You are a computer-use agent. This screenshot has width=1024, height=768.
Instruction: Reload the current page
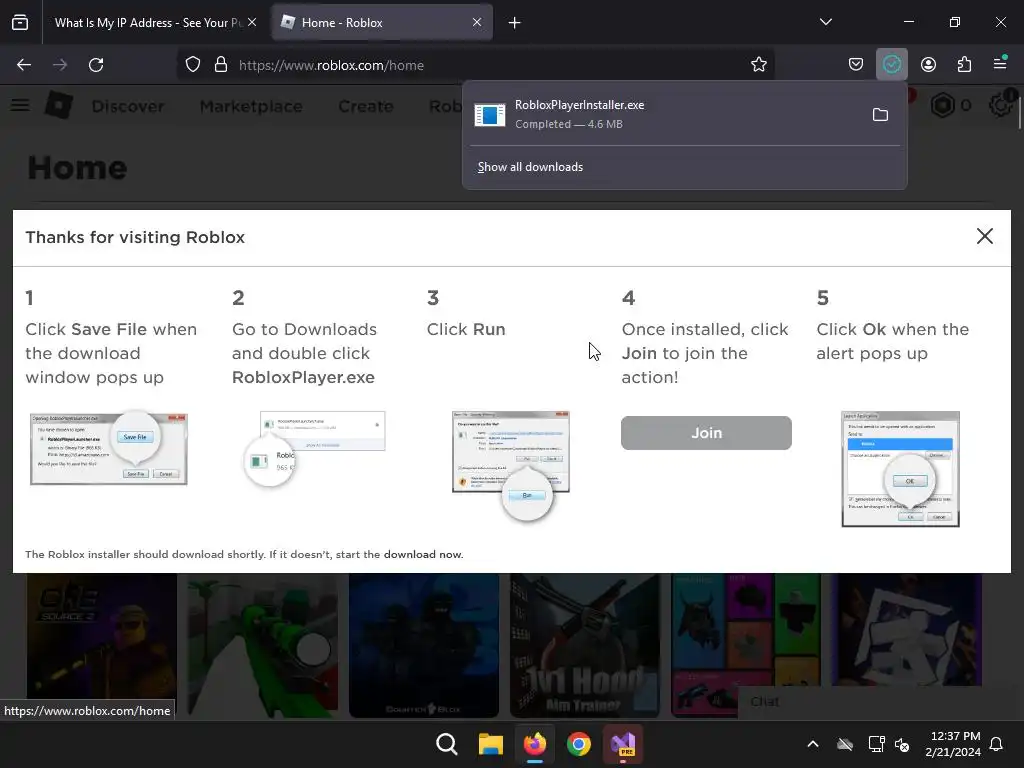click(x=96, y=65)
